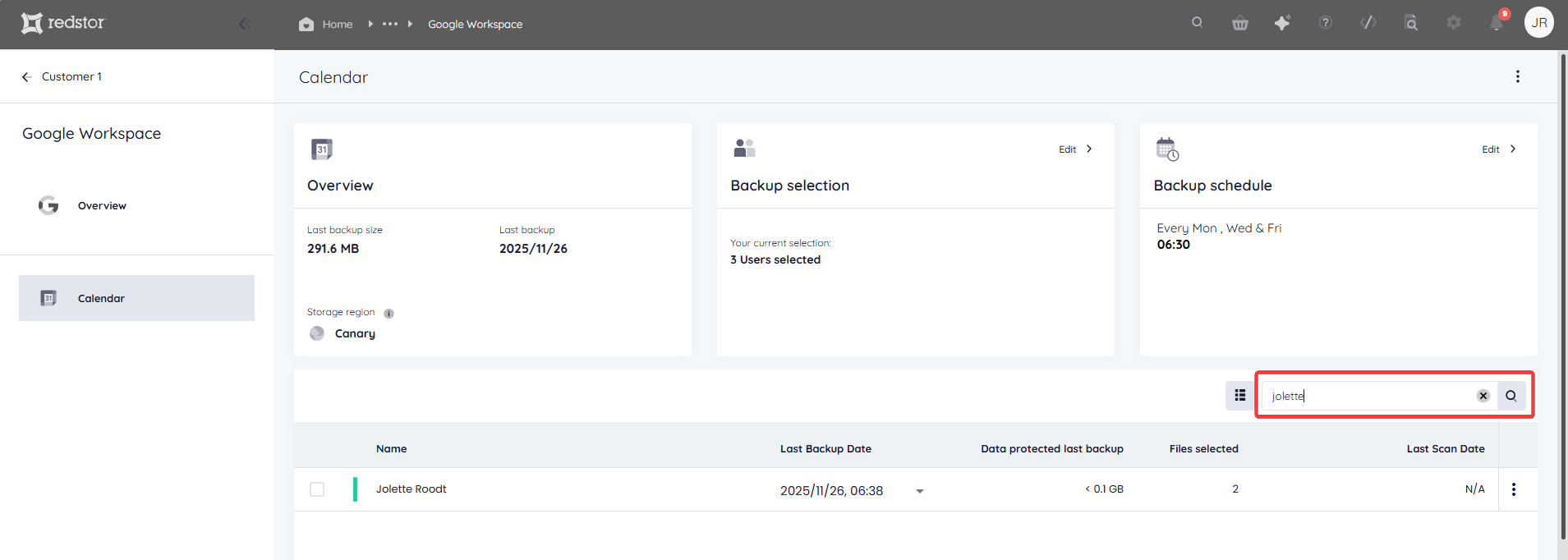Viewport: 1568px width, 560px height.
Task: Sort by Last Backup Date column
Action: pos(825,448)
